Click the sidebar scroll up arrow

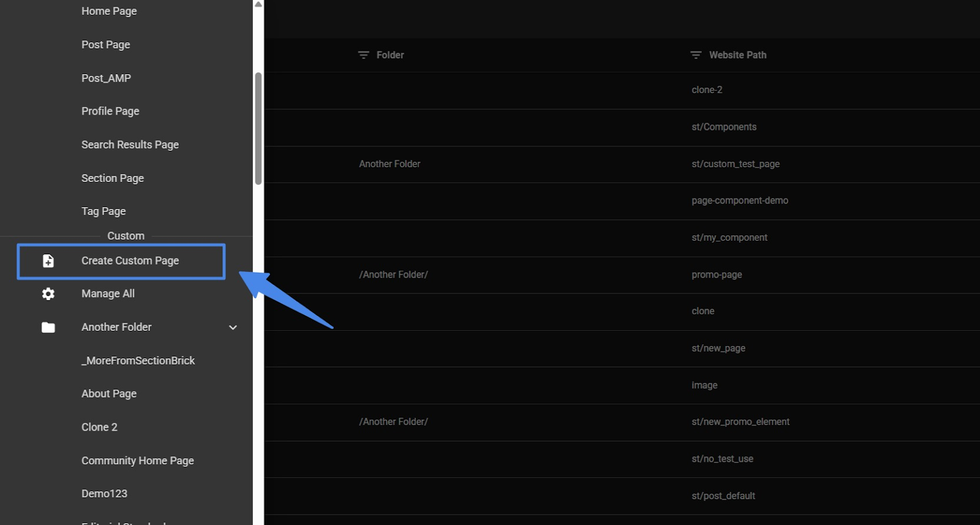pos(258,5)
